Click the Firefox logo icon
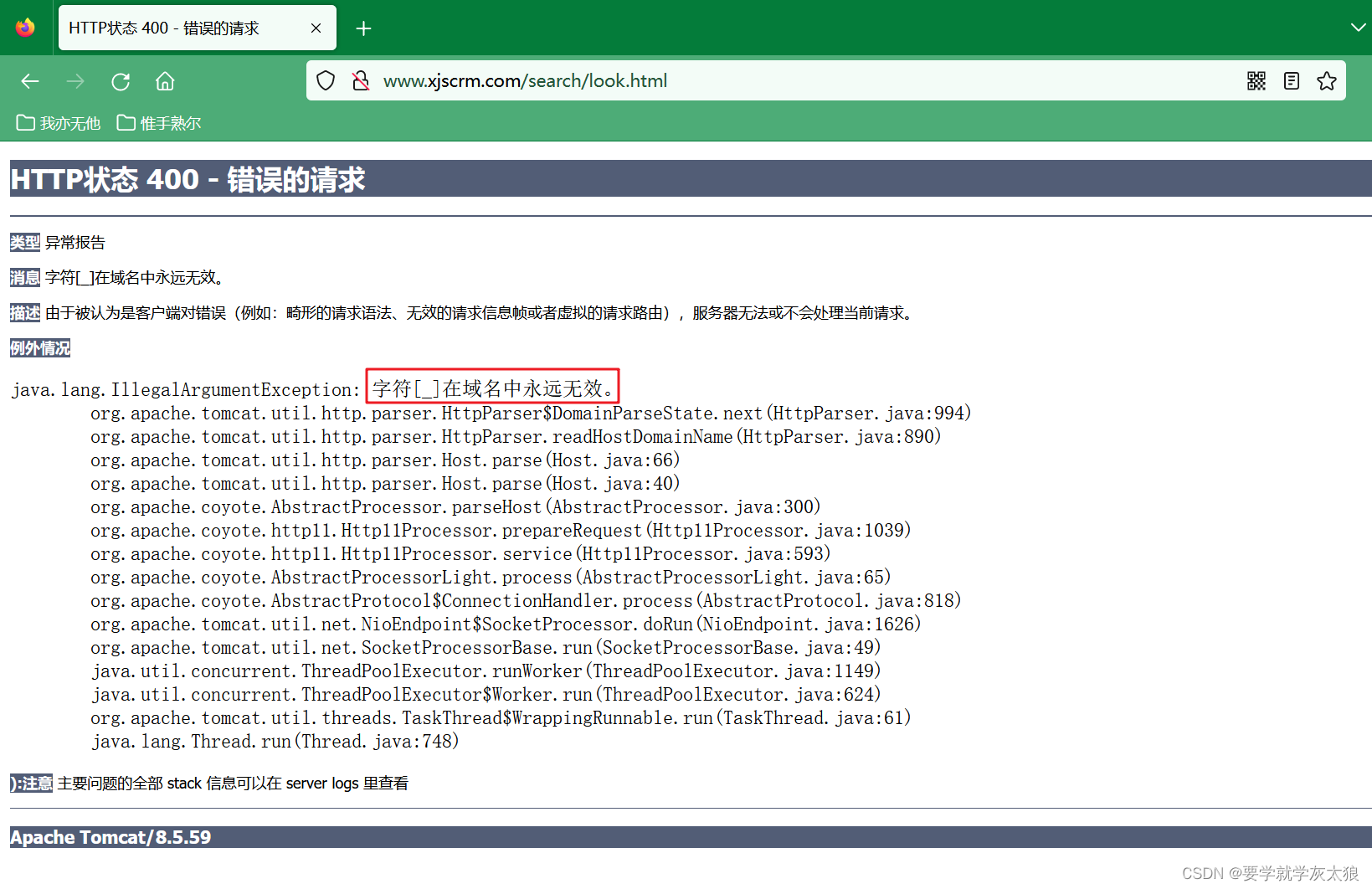The image size is (1372, 889). pyautogui.click(x=25, y=28)
